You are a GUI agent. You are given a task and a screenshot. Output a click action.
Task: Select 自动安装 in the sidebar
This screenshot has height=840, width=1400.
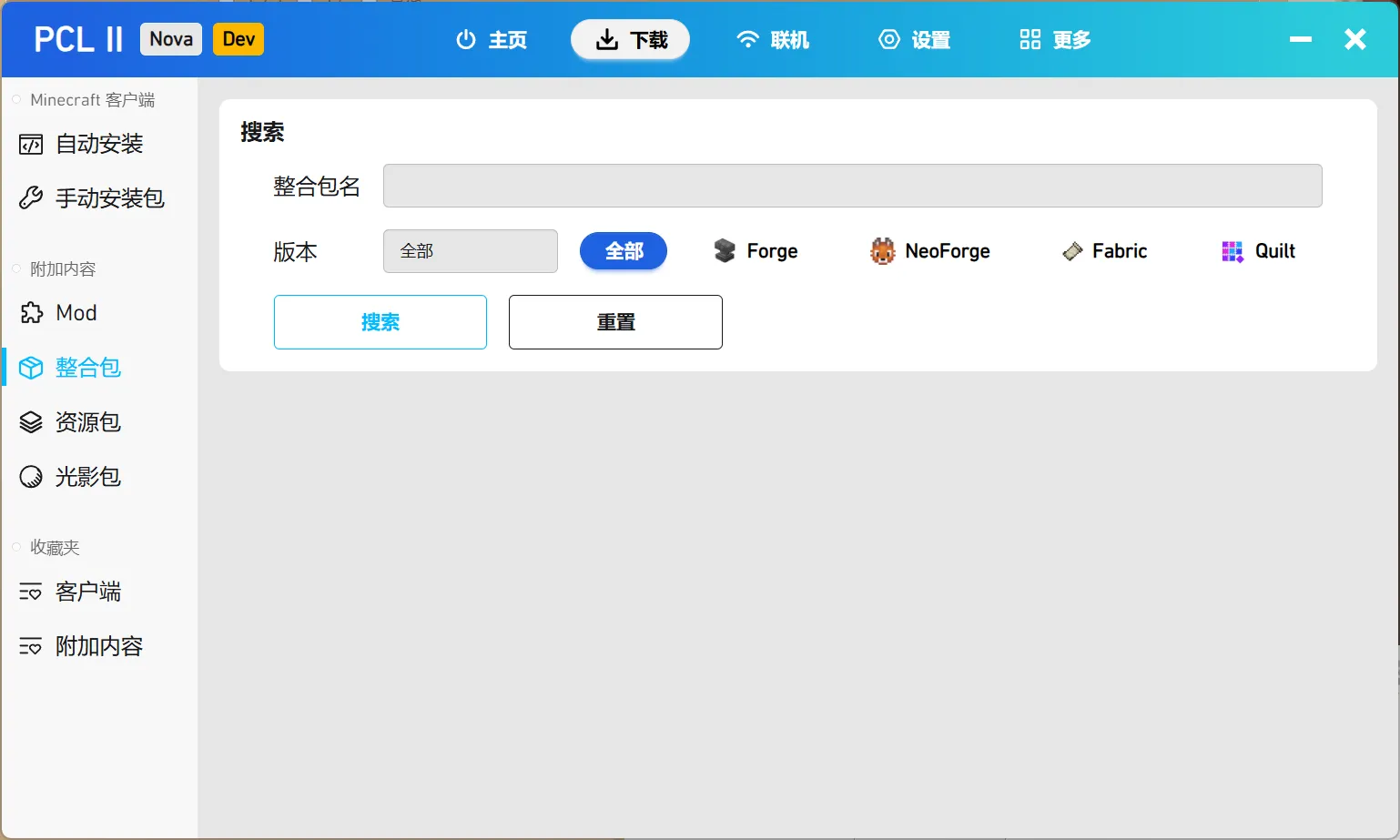point(99,144)
